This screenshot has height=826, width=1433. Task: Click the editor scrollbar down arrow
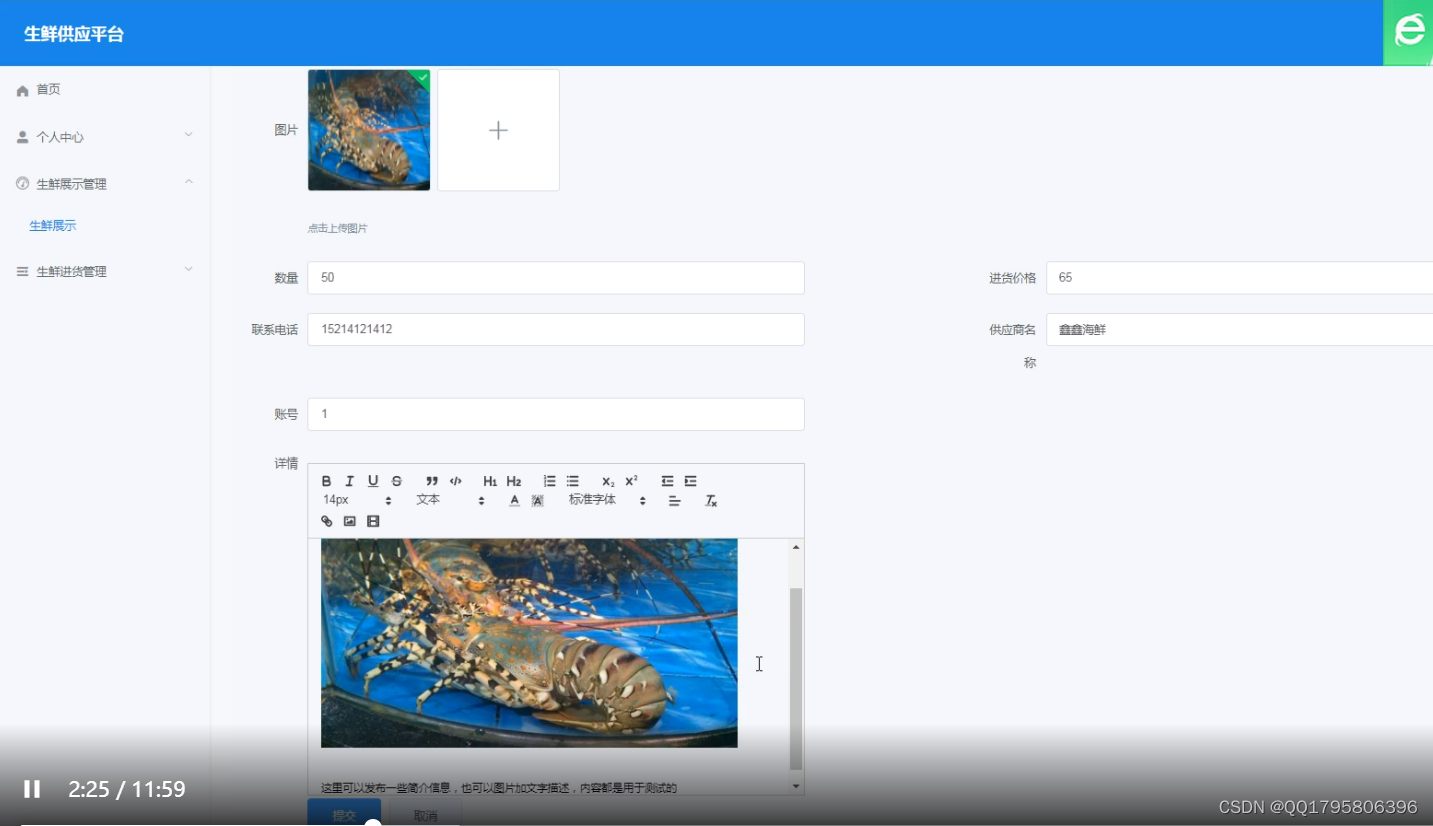pos(796,787)
